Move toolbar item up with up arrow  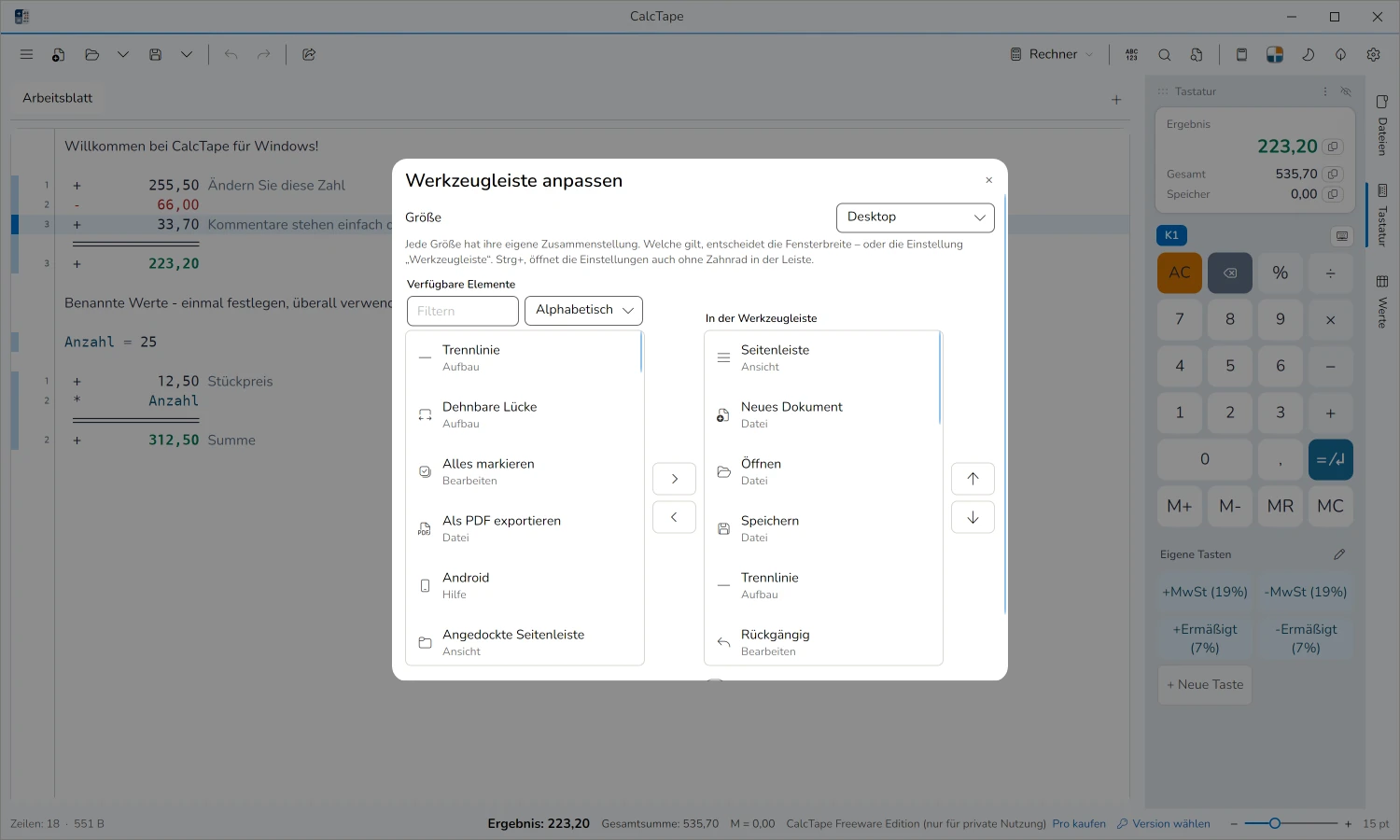(x=973, y=479)
